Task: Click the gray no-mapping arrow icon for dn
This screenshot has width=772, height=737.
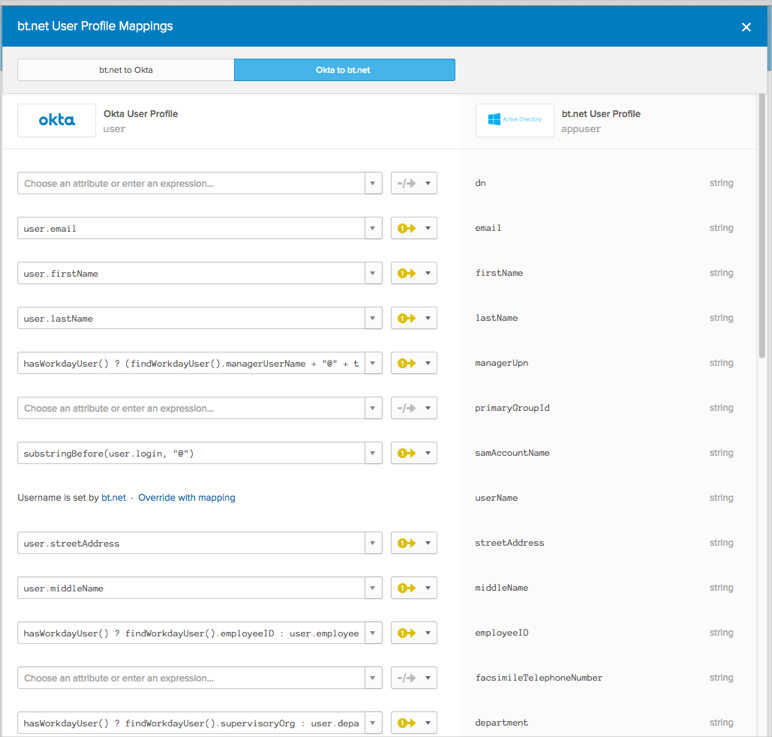Action: [x=406, y=184]
